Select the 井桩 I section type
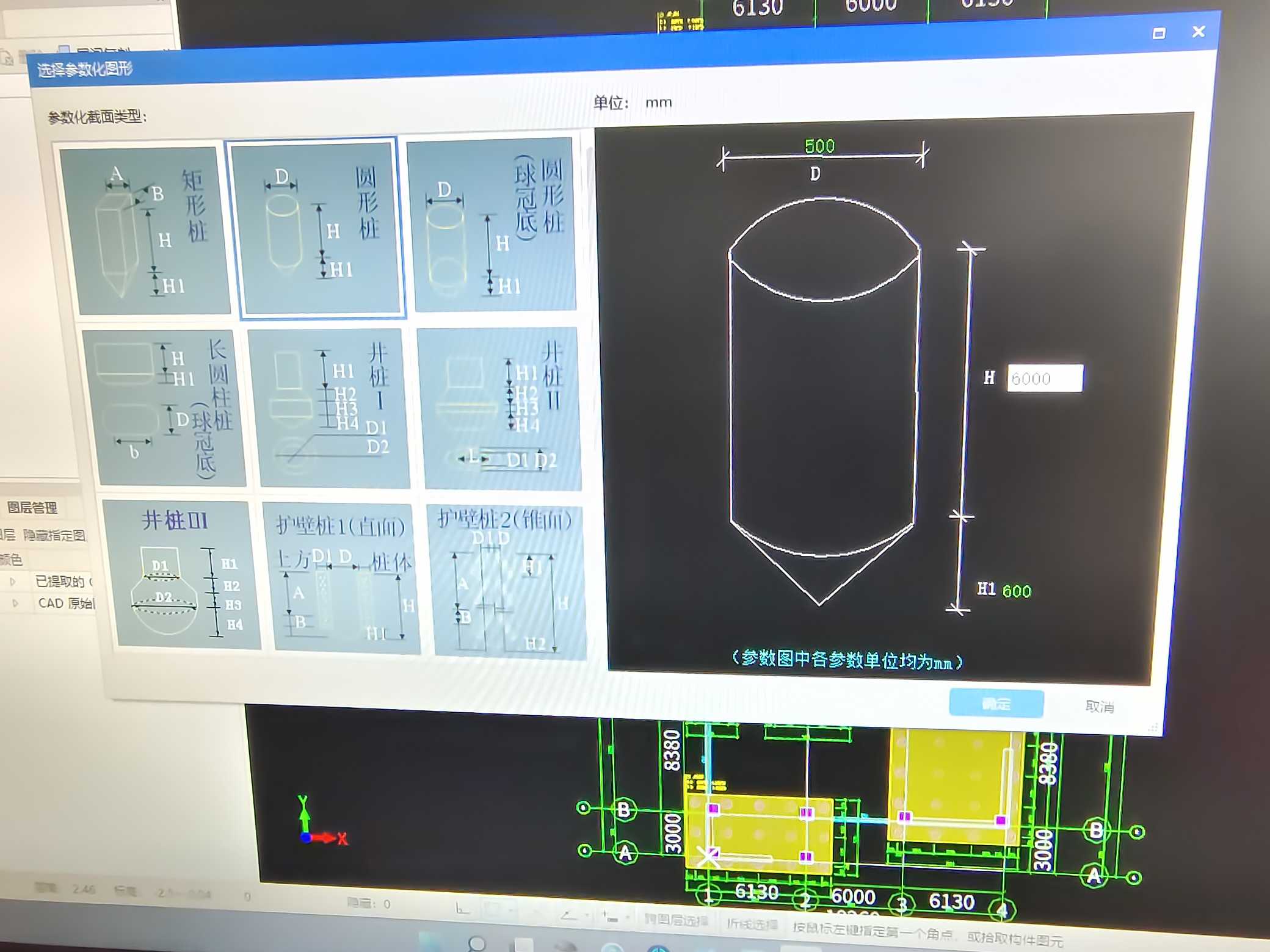1270x952 pixels. (x=331, y=408)
